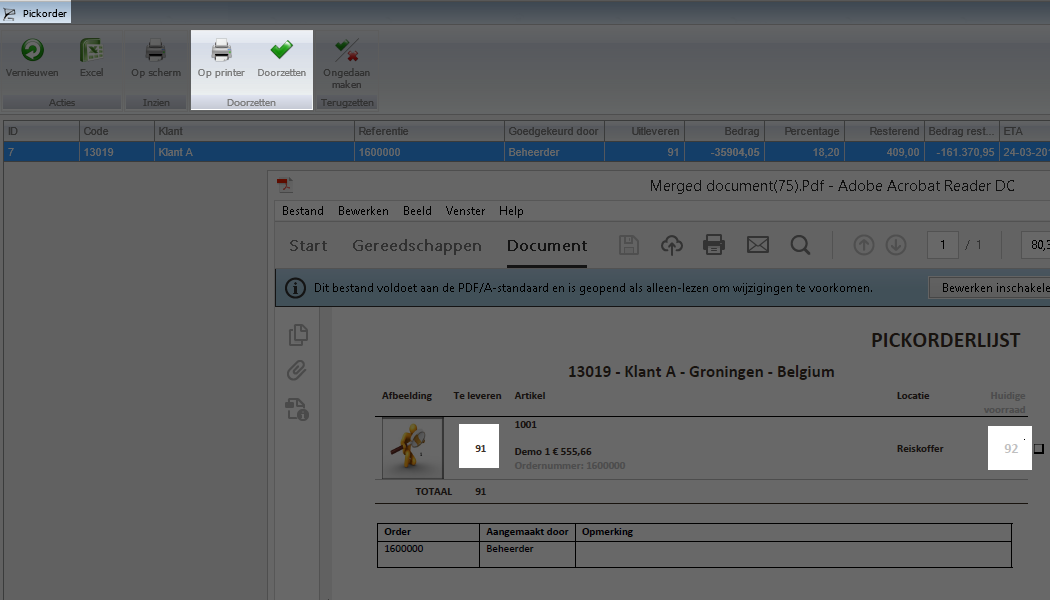Screen dimensions: 1050x600
Task: Click the Bewerken inschakelen button
Action: tap(990, 288)
